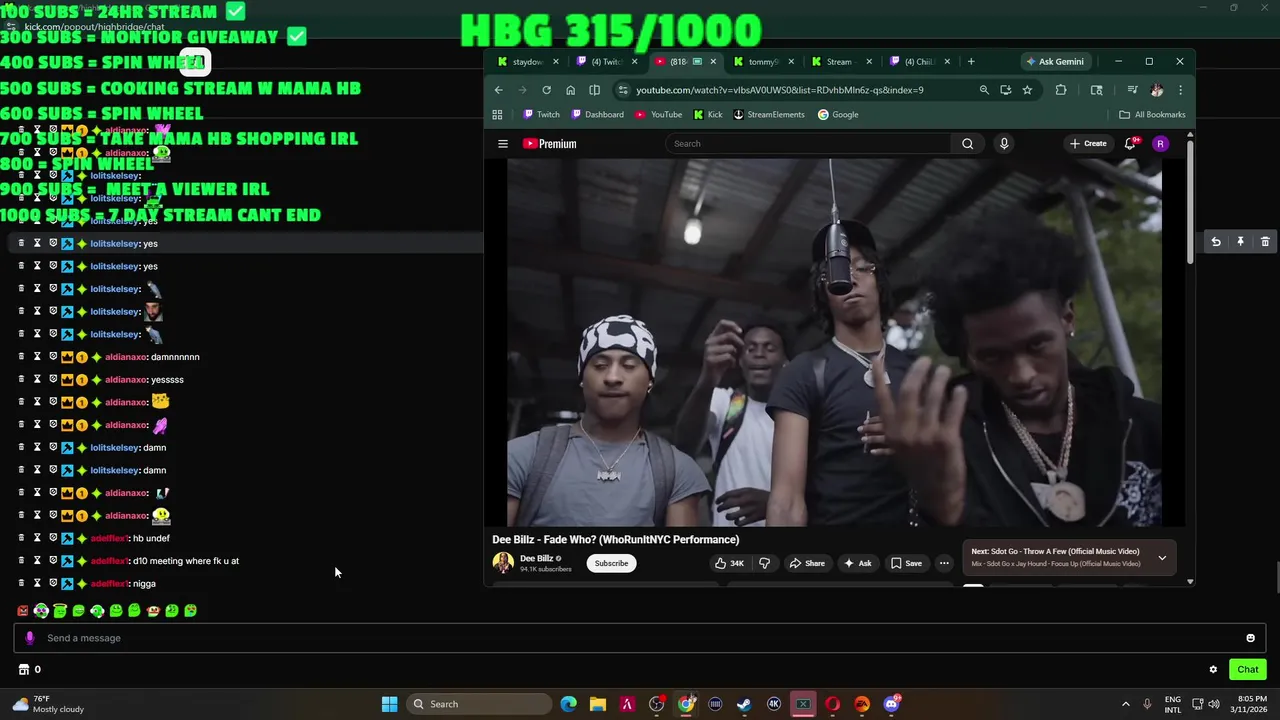
Task: Click the Chrome address bar URL
Action: click(780, 90)
